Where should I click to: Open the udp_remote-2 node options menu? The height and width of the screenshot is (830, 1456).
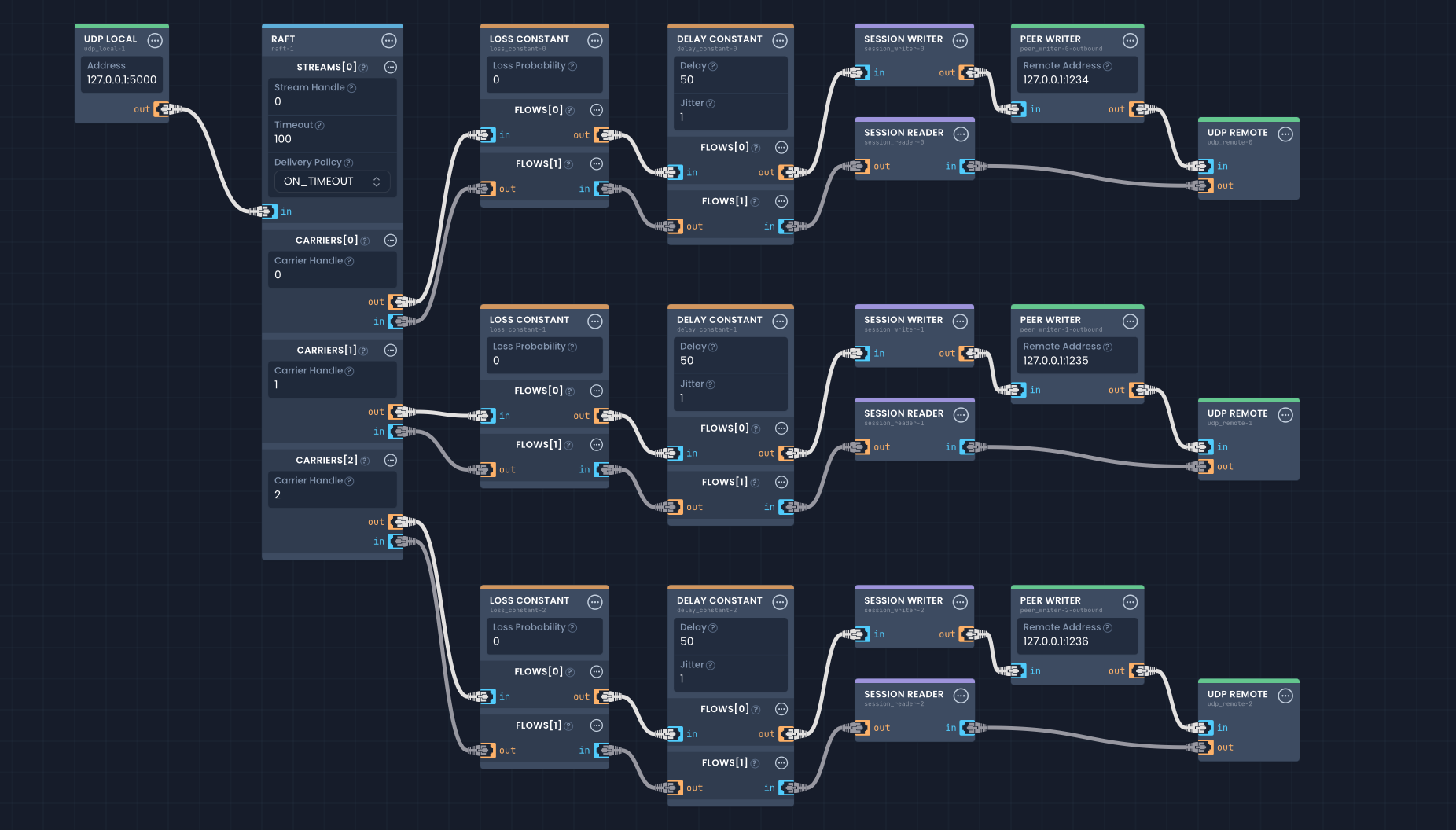click(x=1285, y=696)
